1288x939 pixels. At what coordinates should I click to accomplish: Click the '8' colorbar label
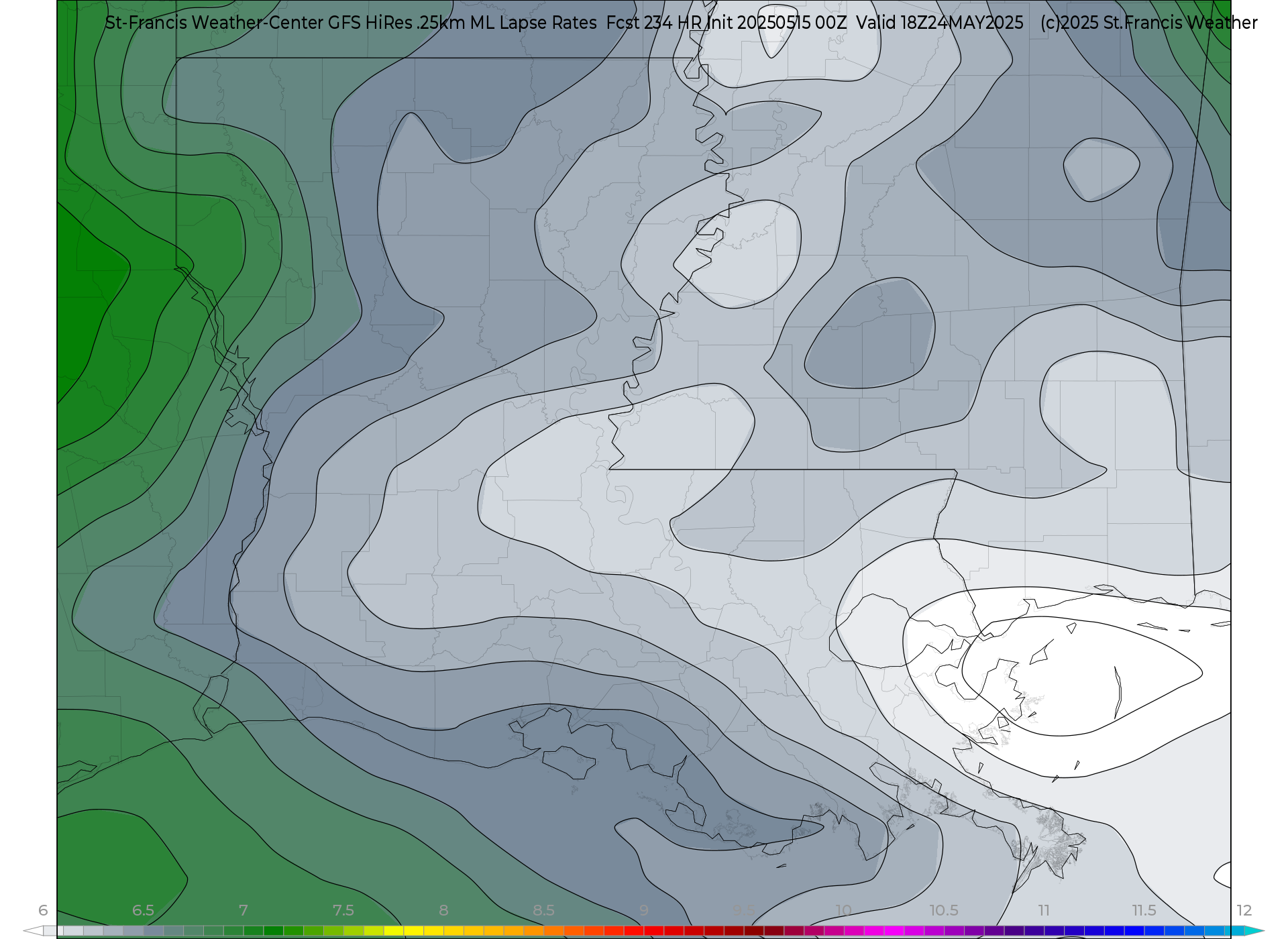(443, 910)
